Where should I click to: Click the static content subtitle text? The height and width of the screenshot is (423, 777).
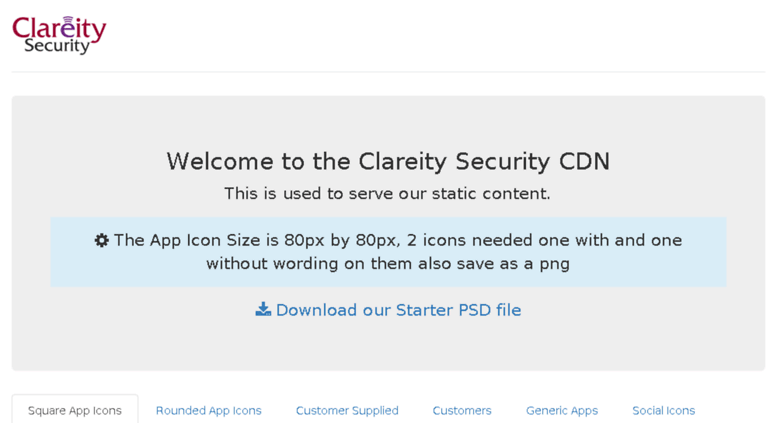(387, 193)
